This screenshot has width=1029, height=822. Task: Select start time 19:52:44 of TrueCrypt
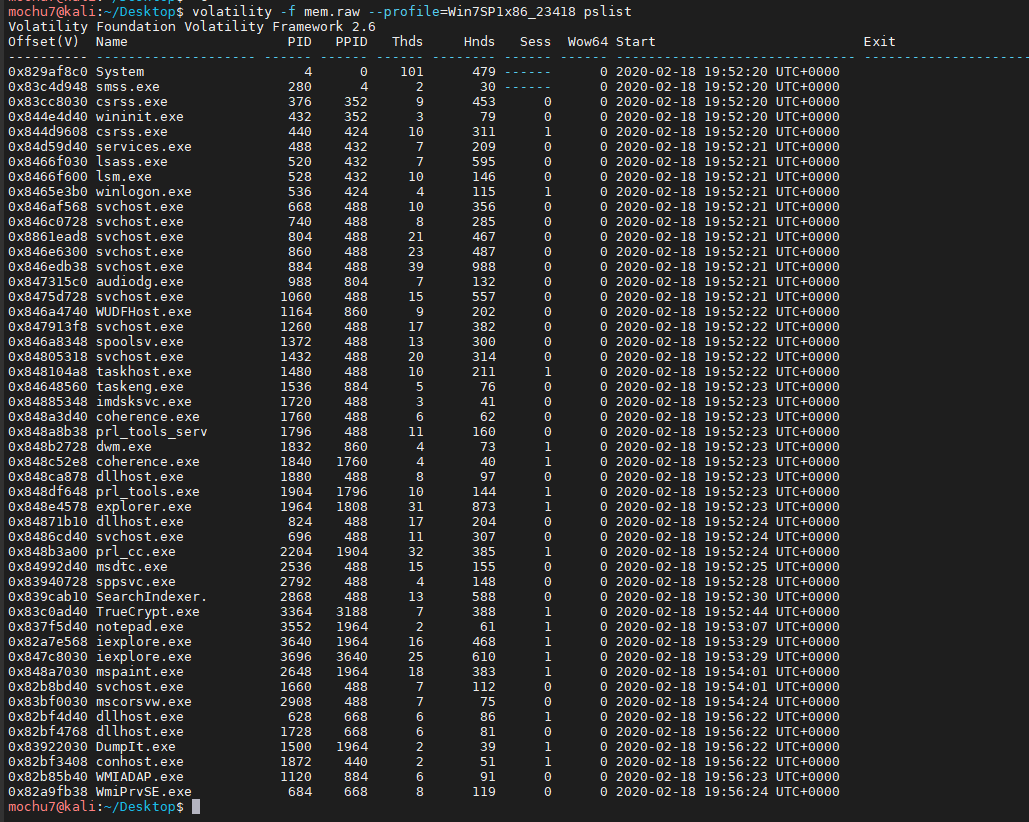pyautogui.click(x=735, y=611)
